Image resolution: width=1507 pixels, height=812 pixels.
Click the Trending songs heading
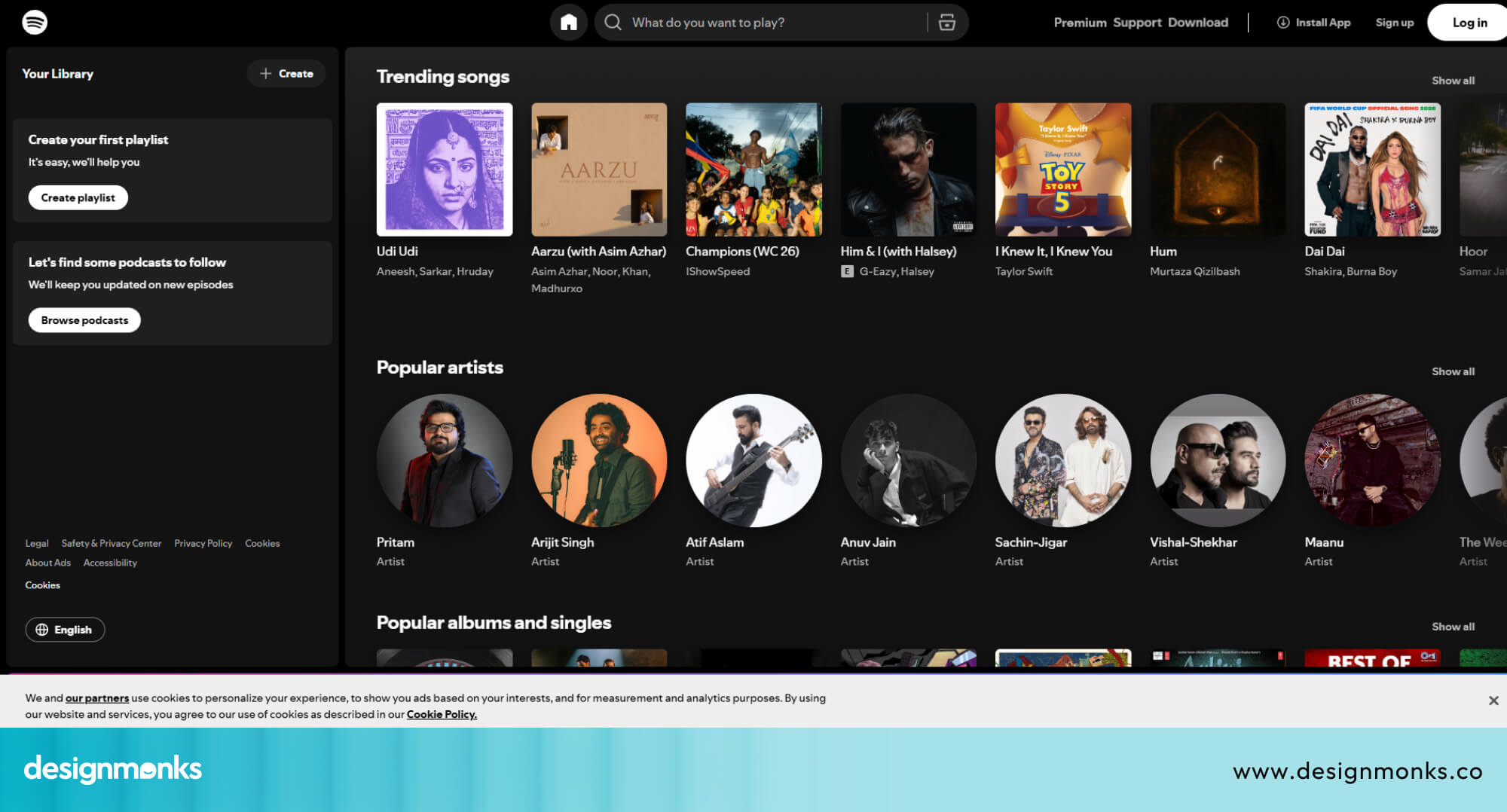[x=443, y=77]
